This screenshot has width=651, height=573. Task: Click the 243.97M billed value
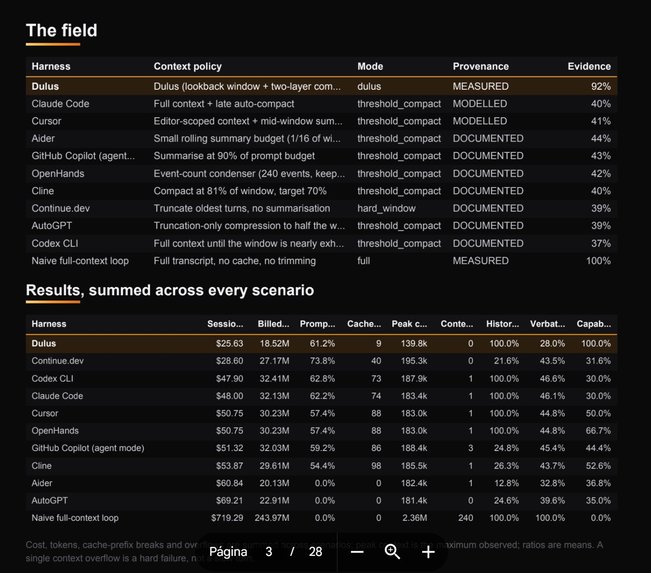coord(272,518)
